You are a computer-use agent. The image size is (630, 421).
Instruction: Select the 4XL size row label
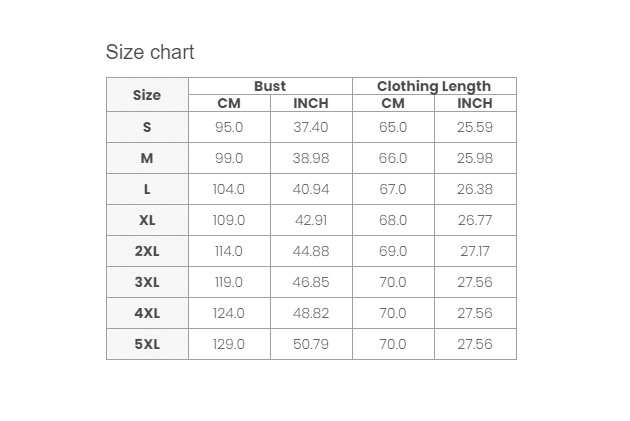pyautogui.click(x=147, y=313)
